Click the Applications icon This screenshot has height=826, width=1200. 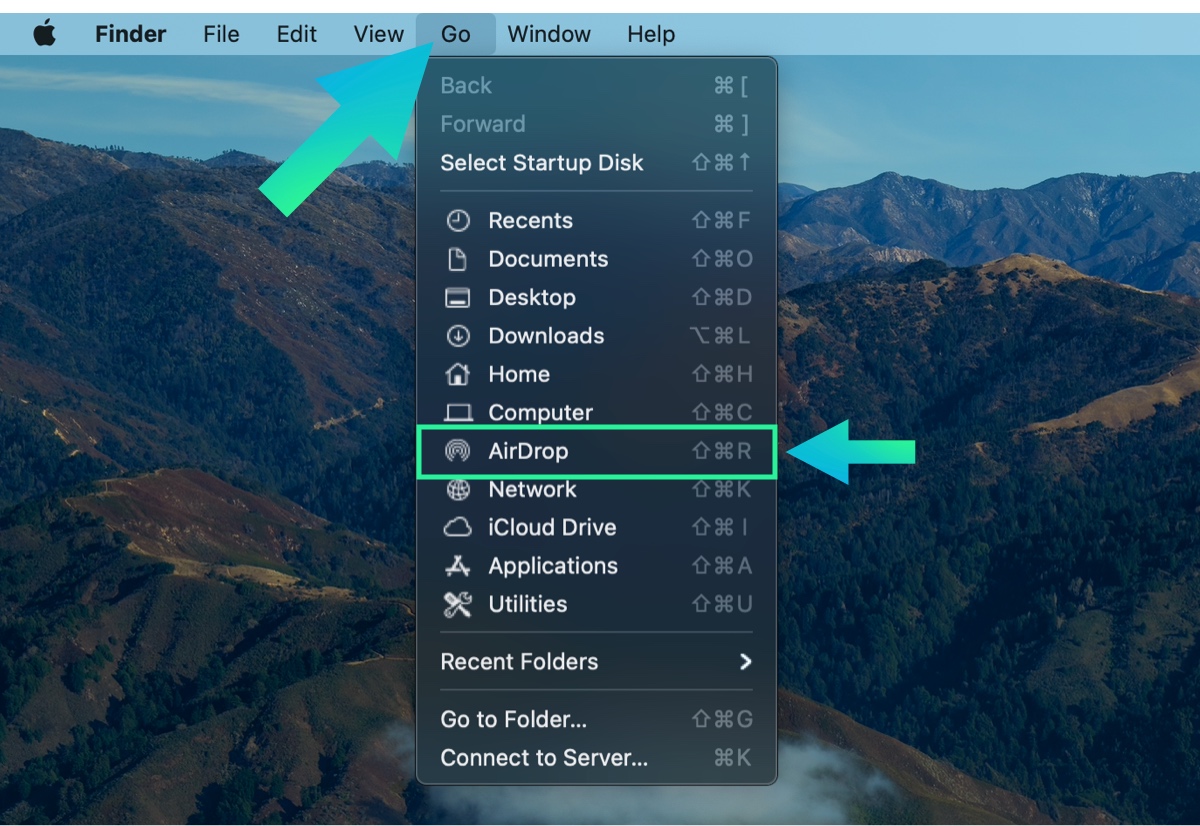(x=457, y=566)
